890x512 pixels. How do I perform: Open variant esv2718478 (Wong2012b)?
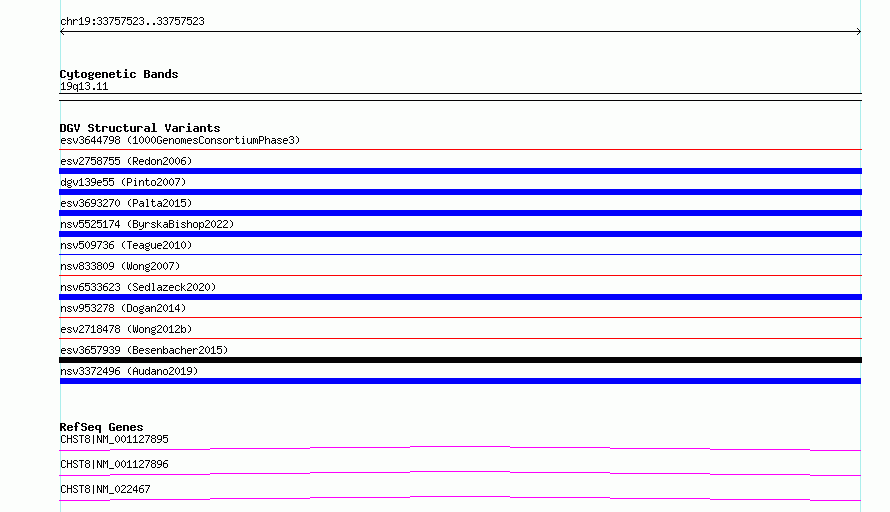click(x=126, y=329)
